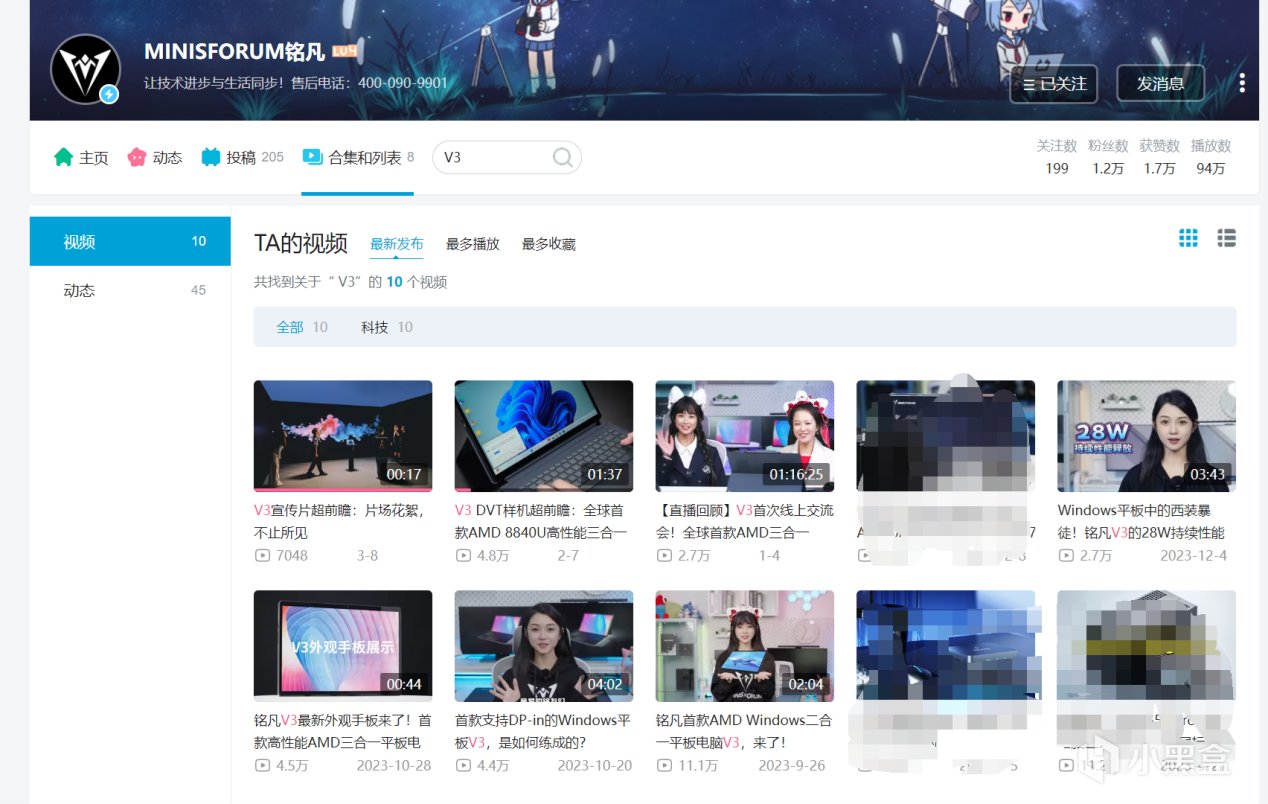The height and width of the screenshot is (804, 1268).
Task: Open the 04:02 video thumbnail
Action: tap(544, 646)
